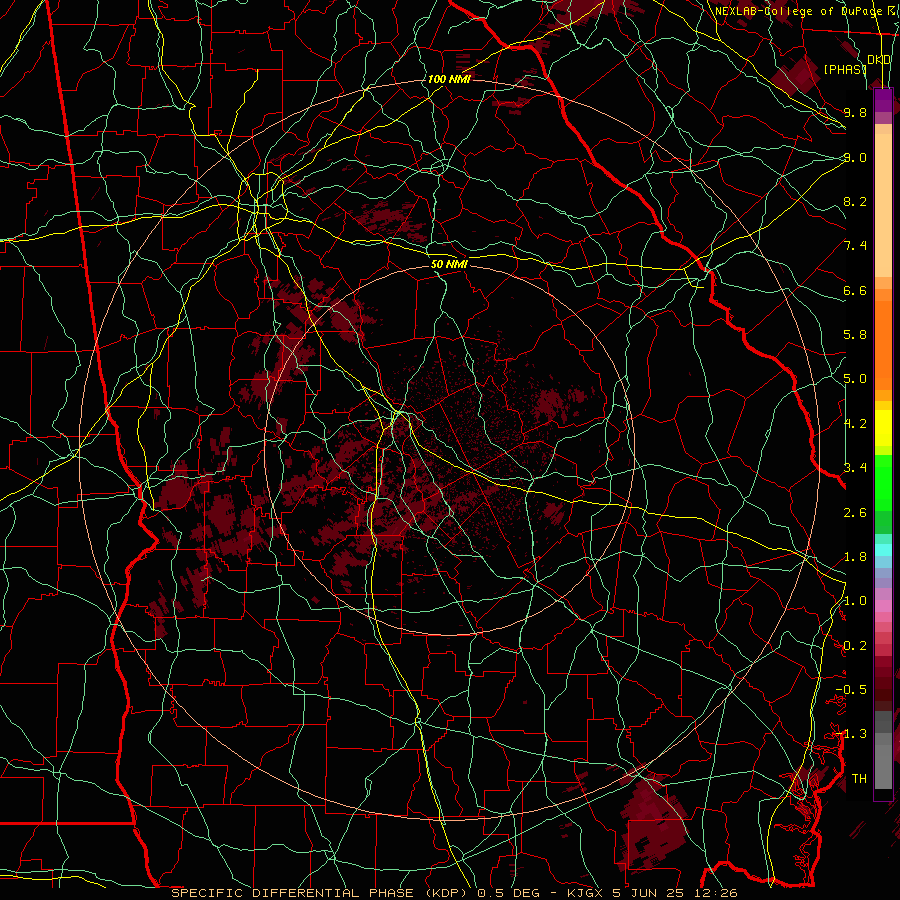Click the pink segment of the color bar
Screen dimensions: 900x900
tap(883, 606)
